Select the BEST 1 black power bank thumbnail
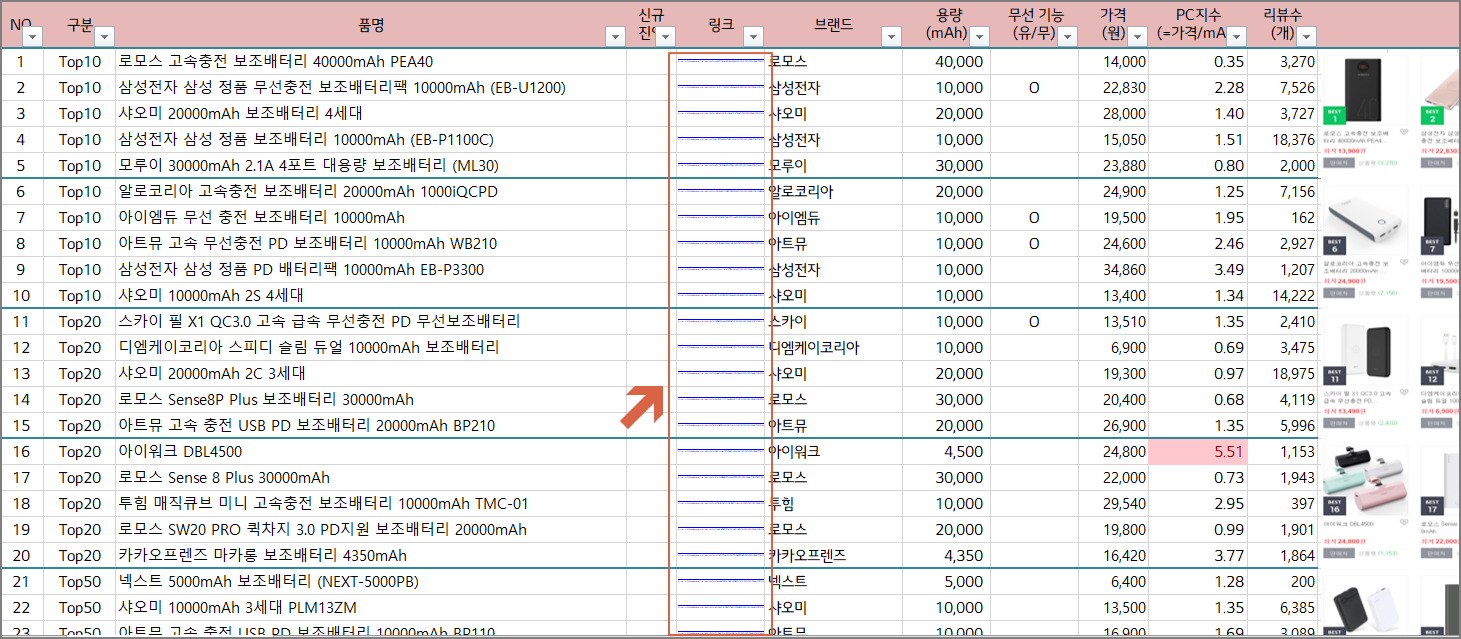The width and height of the screenshot is (1461, 639). coord(1364,90)
